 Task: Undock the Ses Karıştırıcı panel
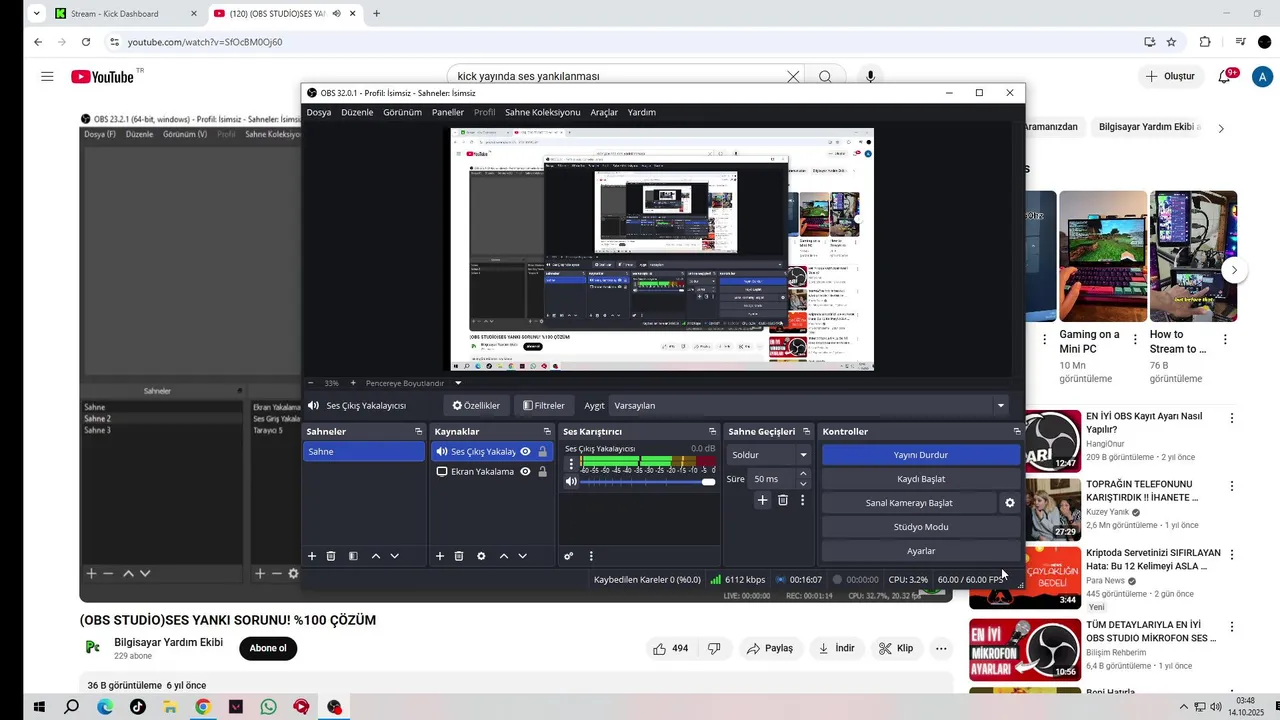pyautogui.click(x=712, y=432)
